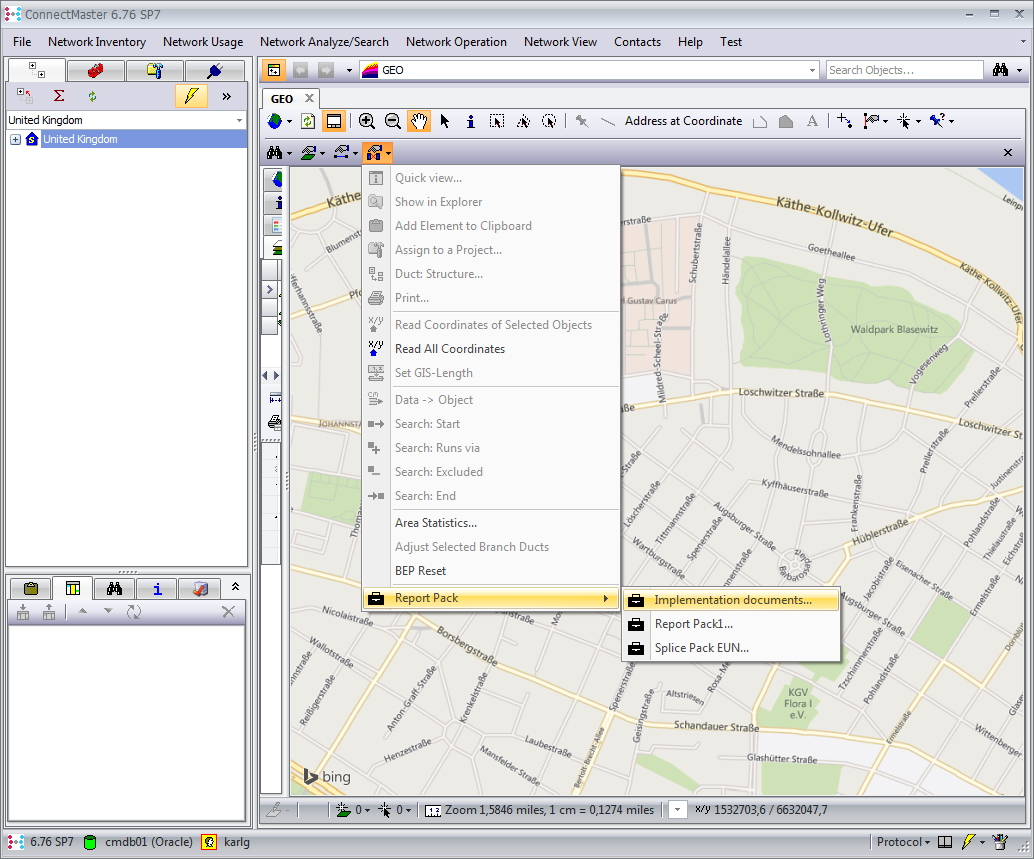Click the refresh map icon
The width and height of the screenshot is (1034, 859).
308,121
